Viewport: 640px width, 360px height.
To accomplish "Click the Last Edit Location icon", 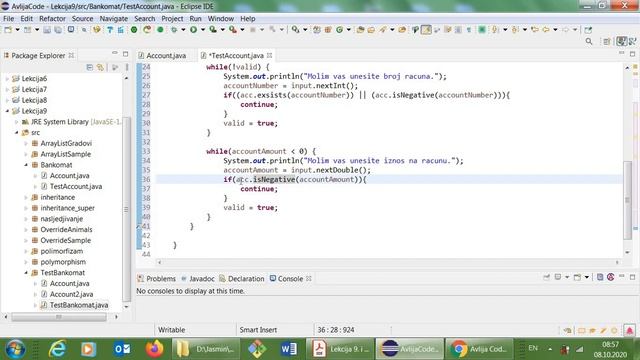I will 535,29.
